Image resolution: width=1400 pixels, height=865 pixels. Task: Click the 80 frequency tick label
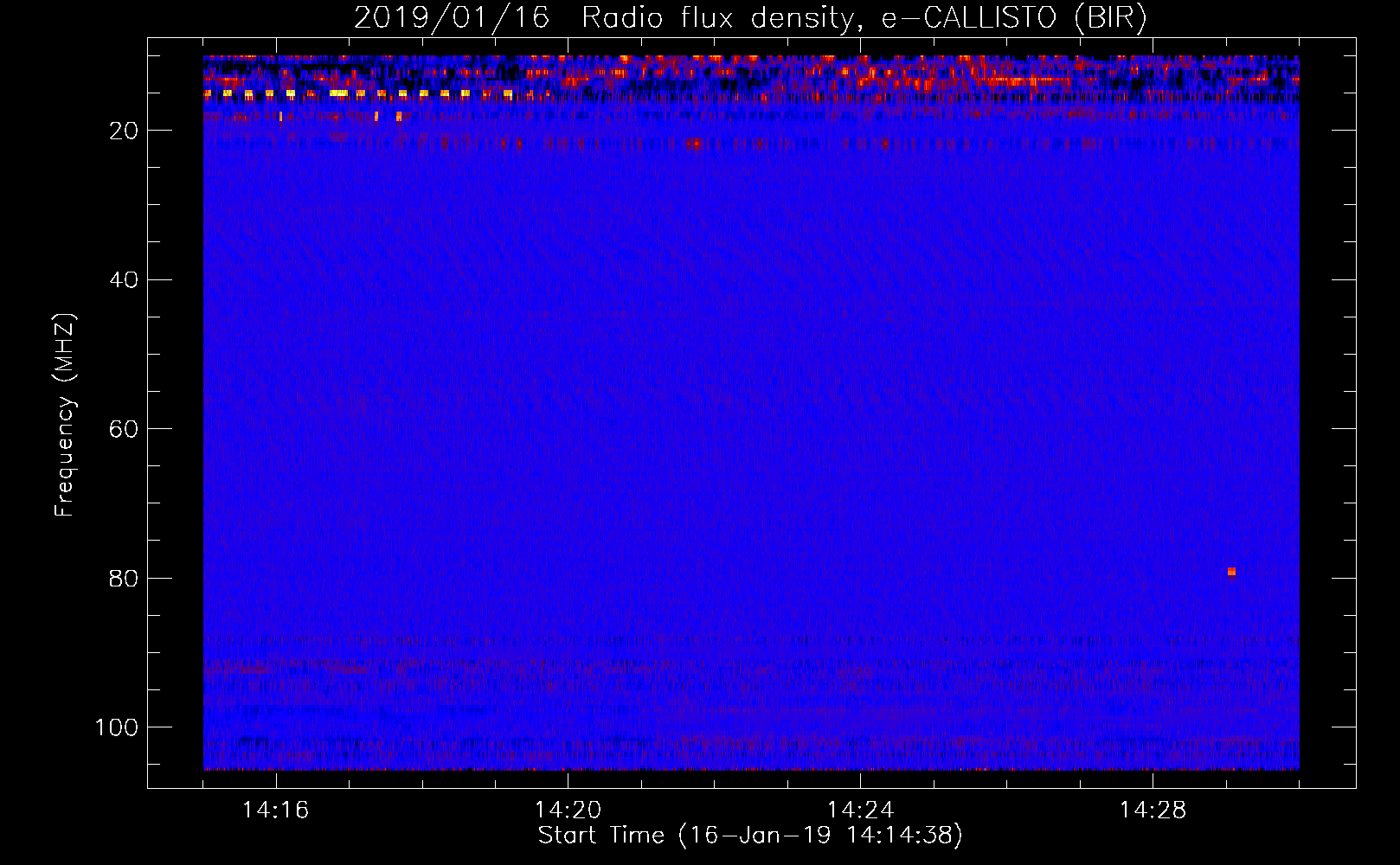click(124, 578)
